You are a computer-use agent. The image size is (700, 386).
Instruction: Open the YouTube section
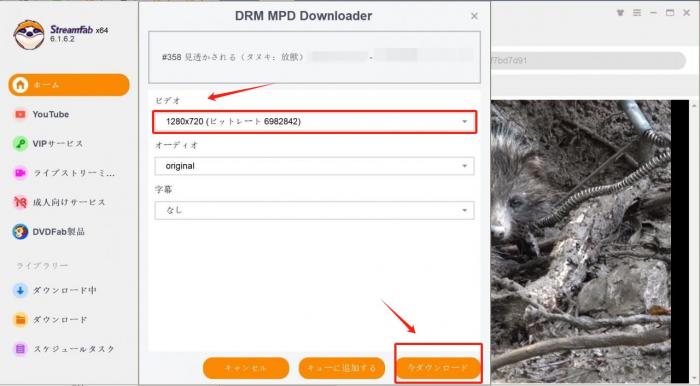tap(50, 114)
